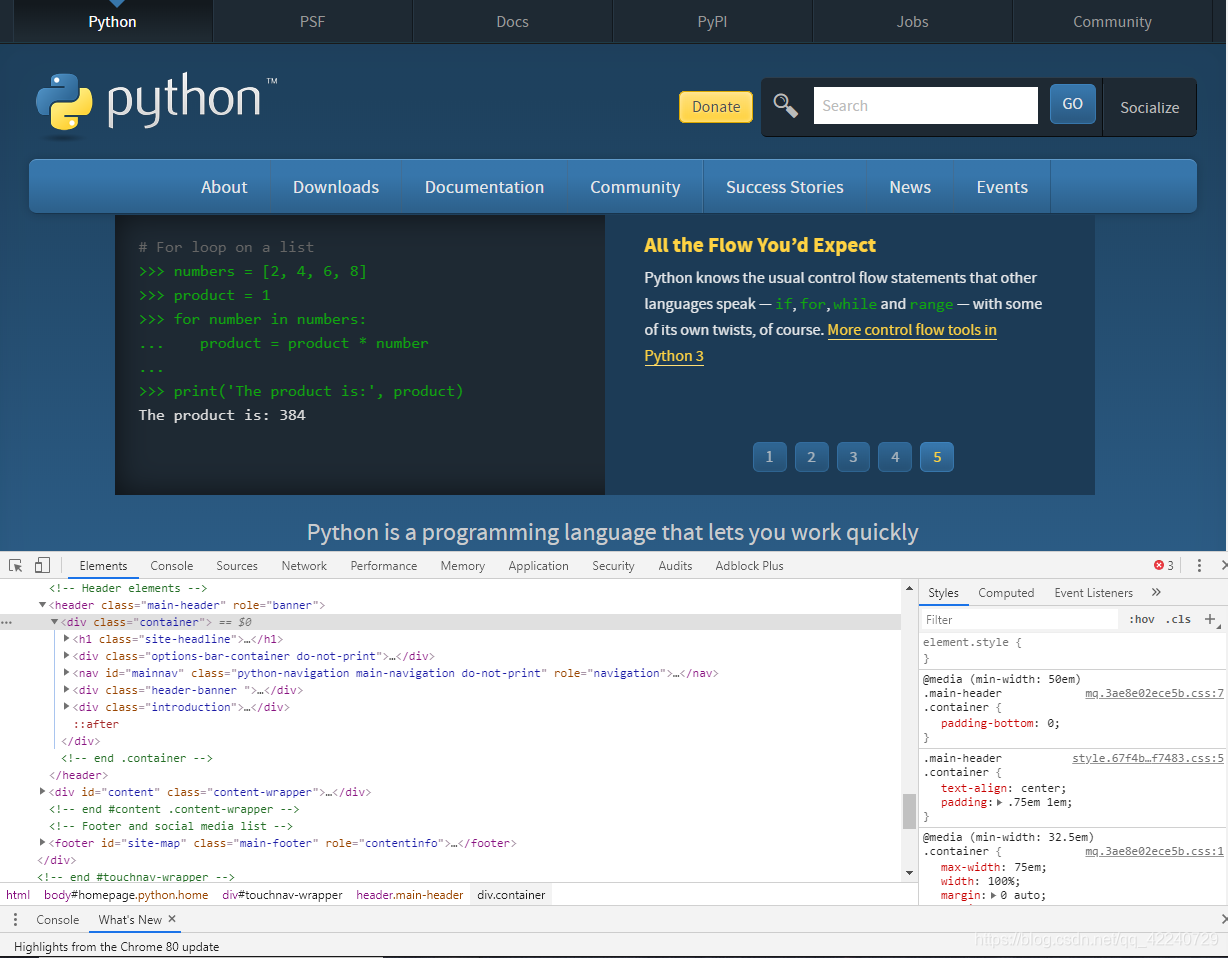Open the Sources DevTools tab

point(237,565)
